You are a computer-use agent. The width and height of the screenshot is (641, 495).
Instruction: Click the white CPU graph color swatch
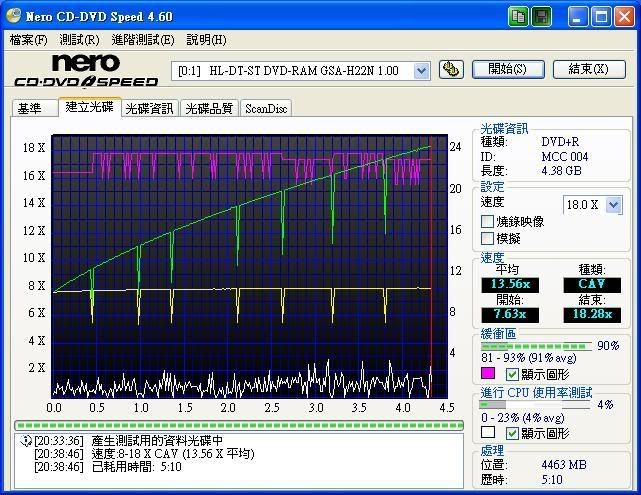pos(488,432)
